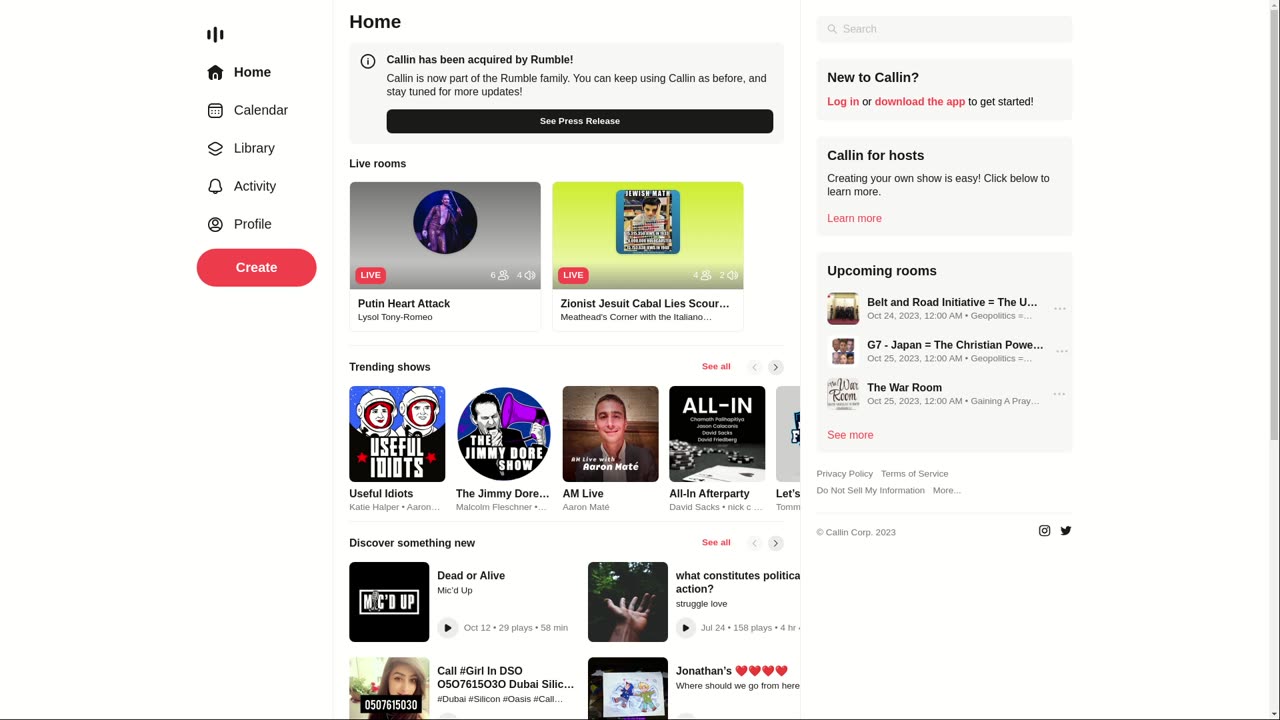Open Mic'd Up episode thumbnail
The height and width of the screenshot is (720, 1280).
click(389, 602)
